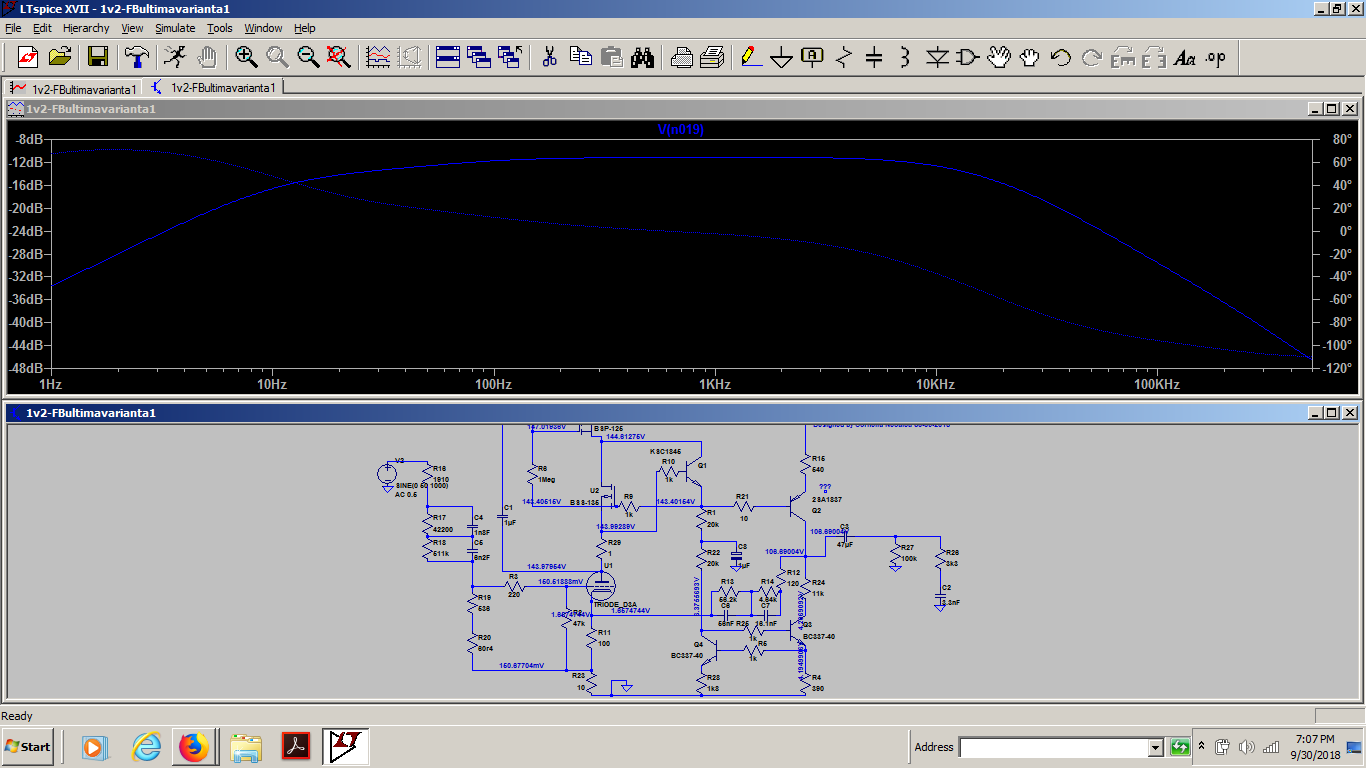
Task: Place a Diode from the toolbar
Action: (937, 57)
